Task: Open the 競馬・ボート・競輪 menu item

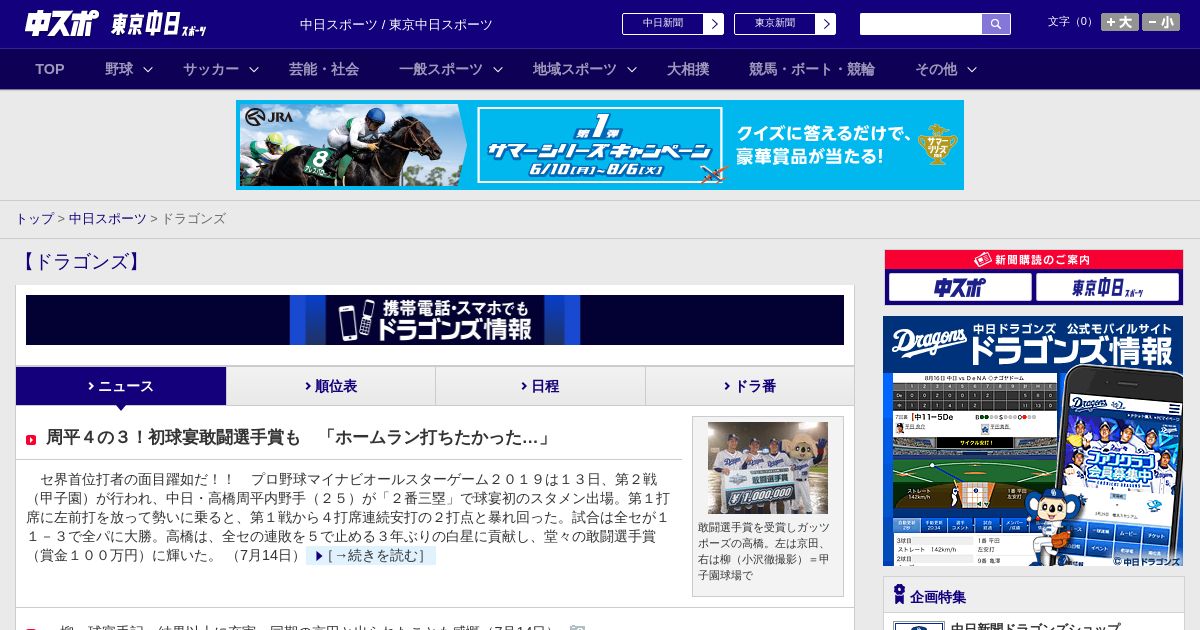Action: 812,69
